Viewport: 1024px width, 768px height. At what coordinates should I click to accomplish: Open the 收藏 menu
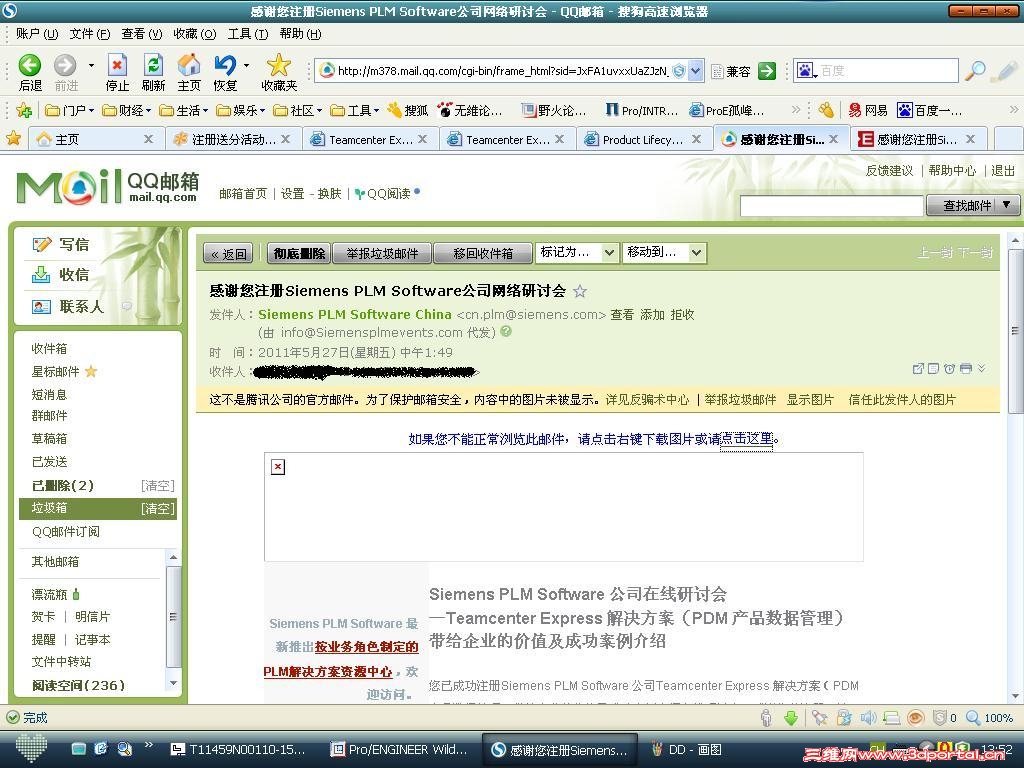click(195, 34)
